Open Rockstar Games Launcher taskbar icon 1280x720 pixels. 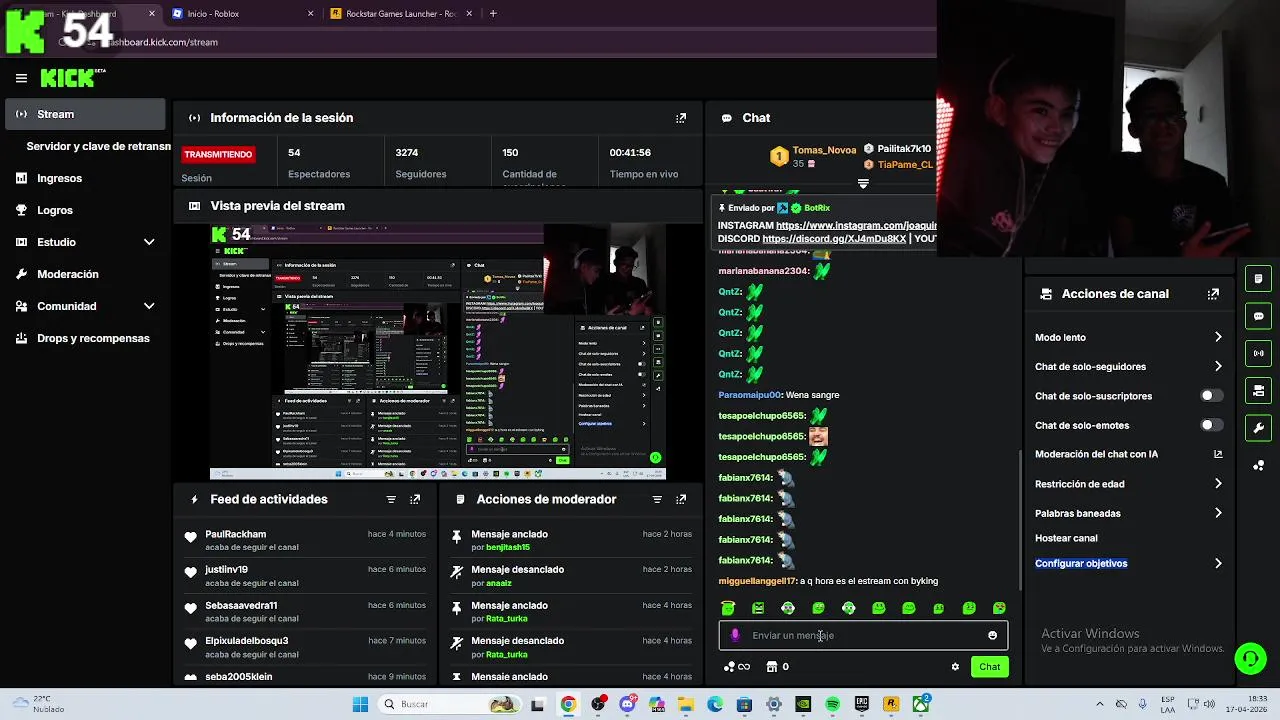point(891,704)
